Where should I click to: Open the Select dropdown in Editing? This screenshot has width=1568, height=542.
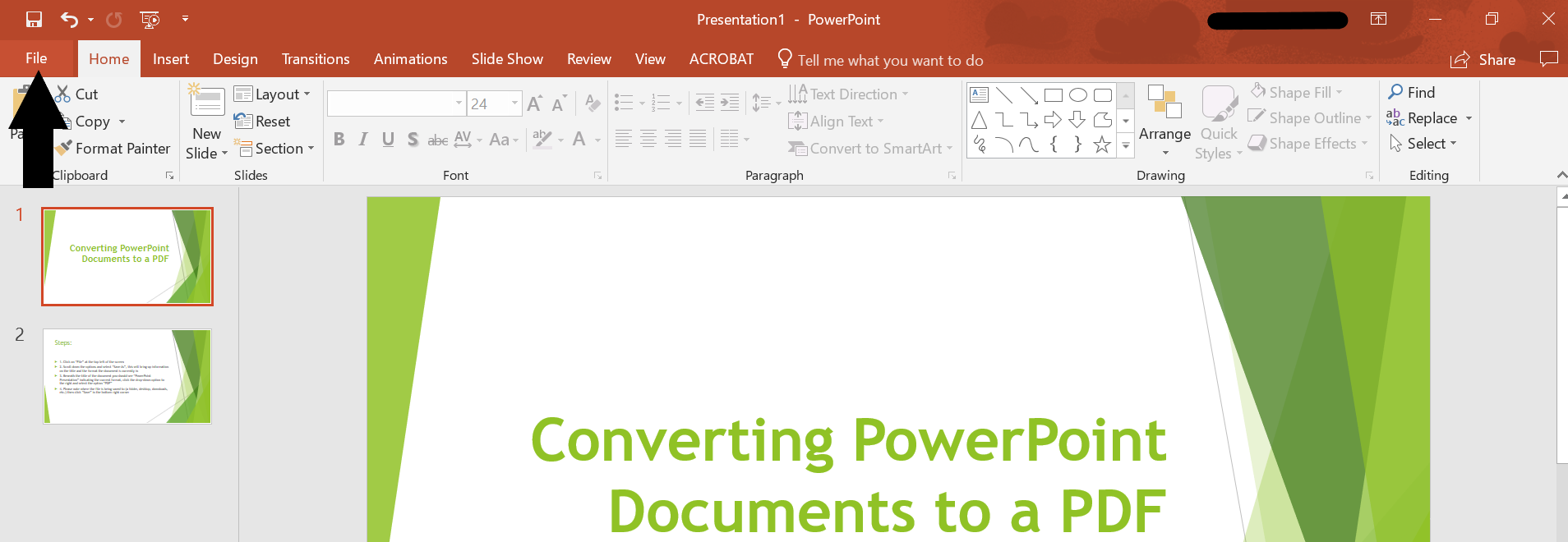1431,144
